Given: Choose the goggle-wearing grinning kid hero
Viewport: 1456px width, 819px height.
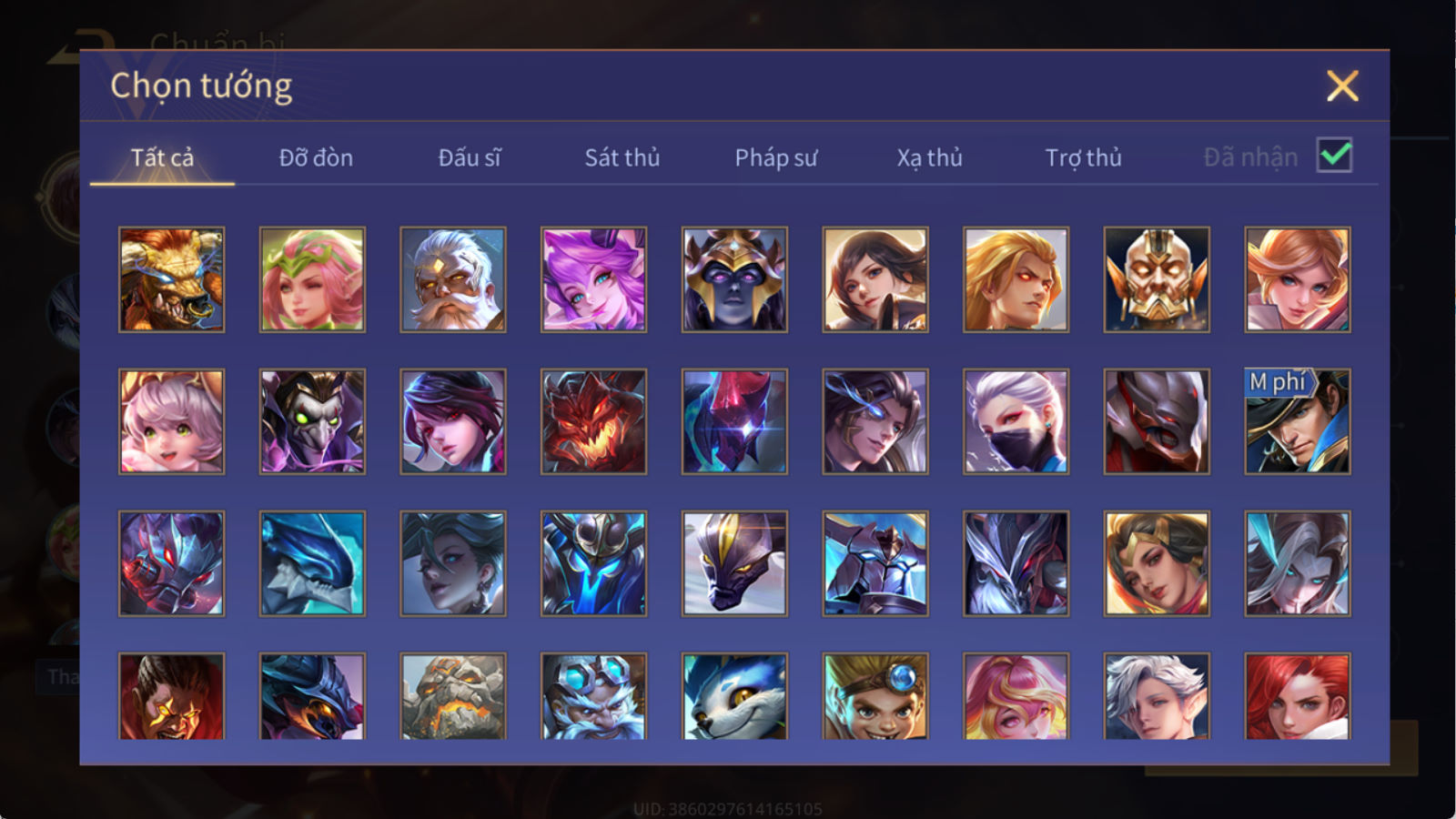Looking at the screenshot, I should coord(875,696).
